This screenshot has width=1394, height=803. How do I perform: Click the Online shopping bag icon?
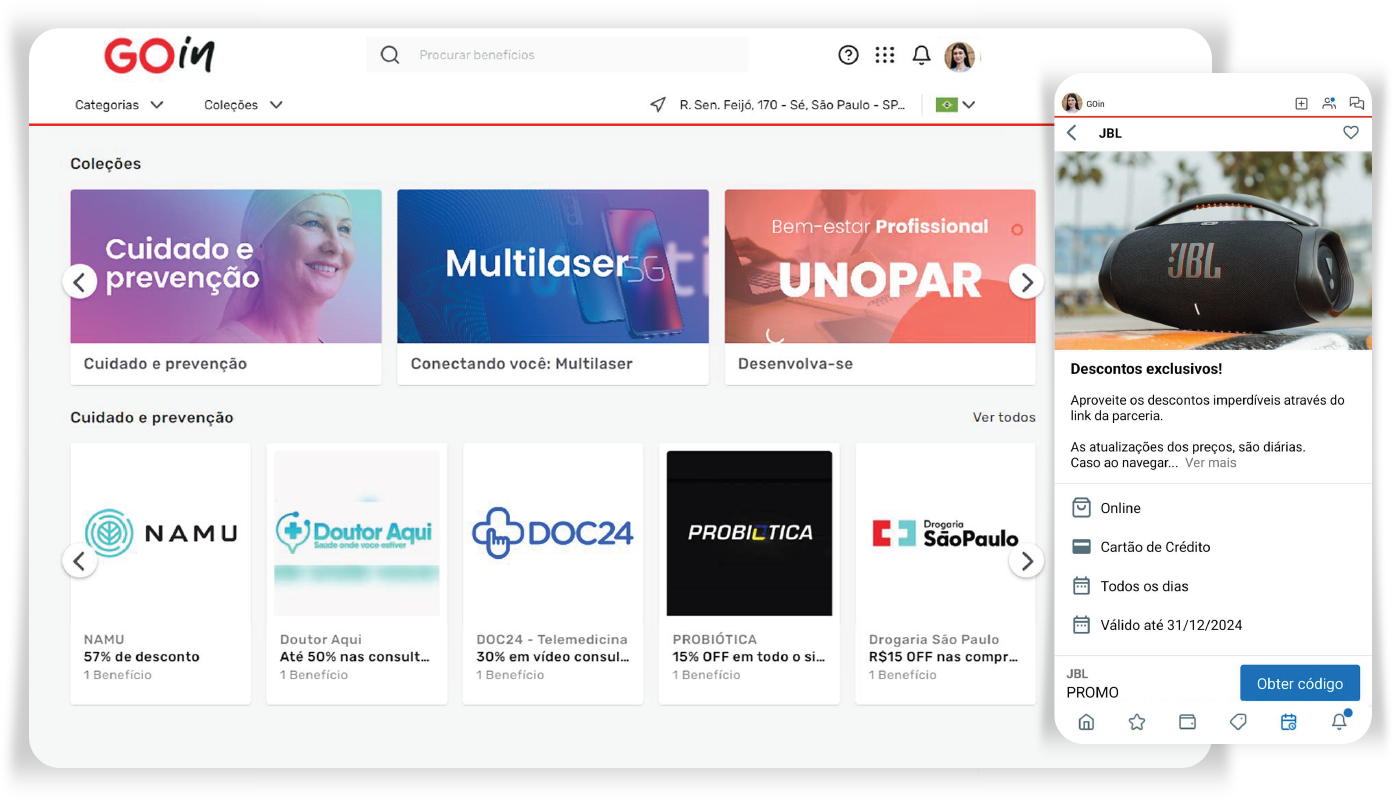(1081, 508)
